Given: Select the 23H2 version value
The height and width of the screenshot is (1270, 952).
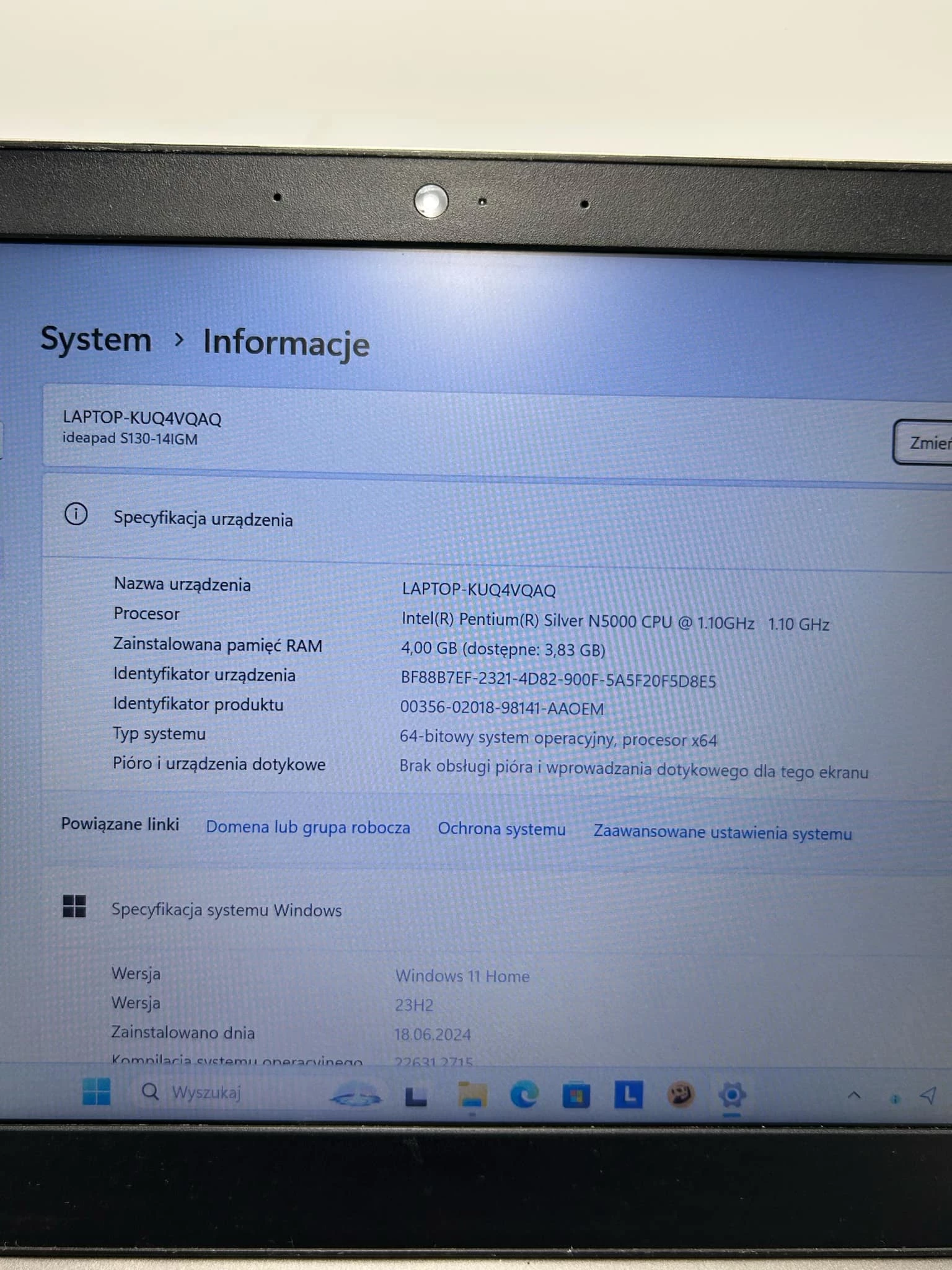Looking at the screenshot, I should (414, 1005).
